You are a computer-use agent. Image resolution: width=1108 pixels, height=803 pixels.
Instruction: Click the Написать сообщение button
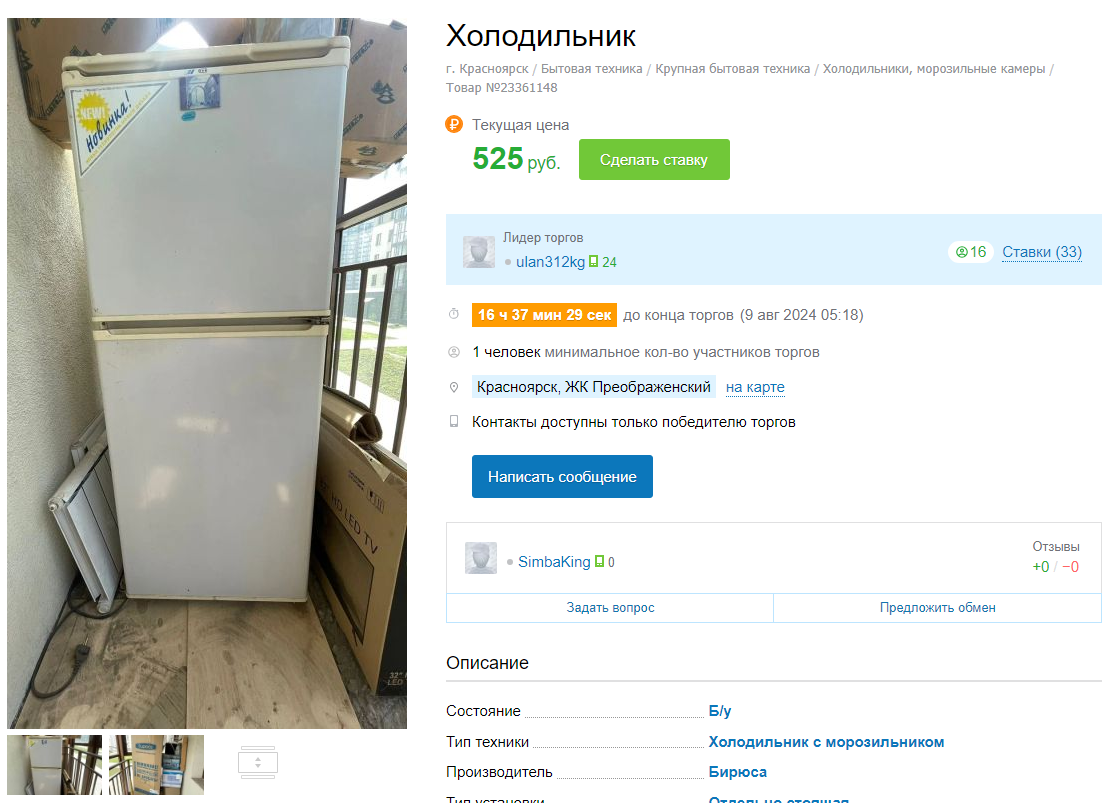(x=562, y=476)
